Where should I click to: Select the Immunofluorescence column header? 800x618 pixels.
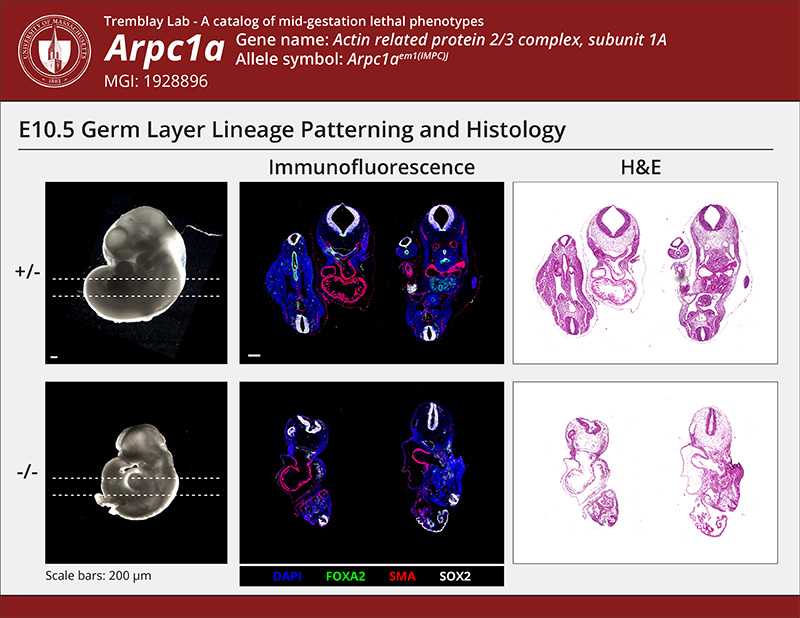pyautogui.click(x=371, y=167)
